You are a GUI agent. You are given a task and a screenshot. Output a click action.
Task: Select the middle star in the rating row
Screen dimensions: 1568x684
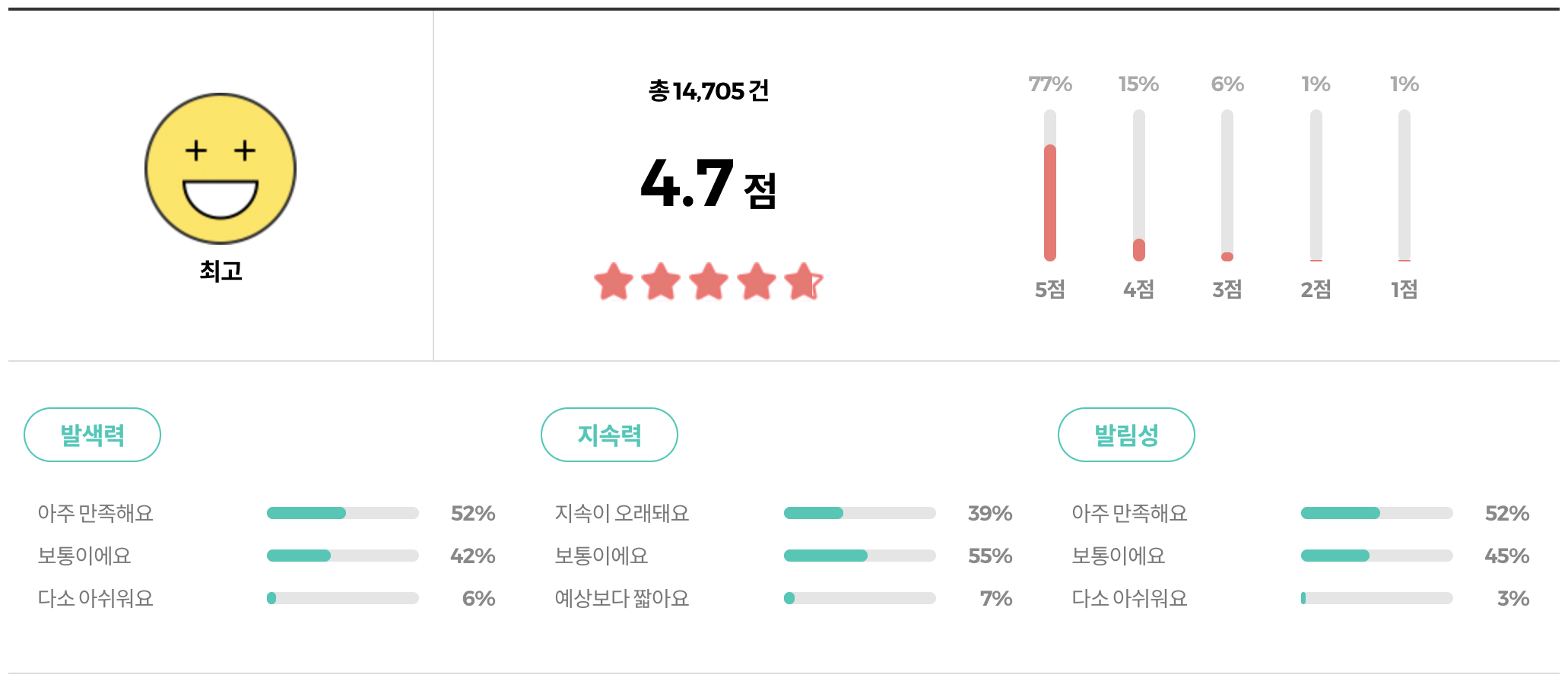pyautogui.click(x=708, y=282)
